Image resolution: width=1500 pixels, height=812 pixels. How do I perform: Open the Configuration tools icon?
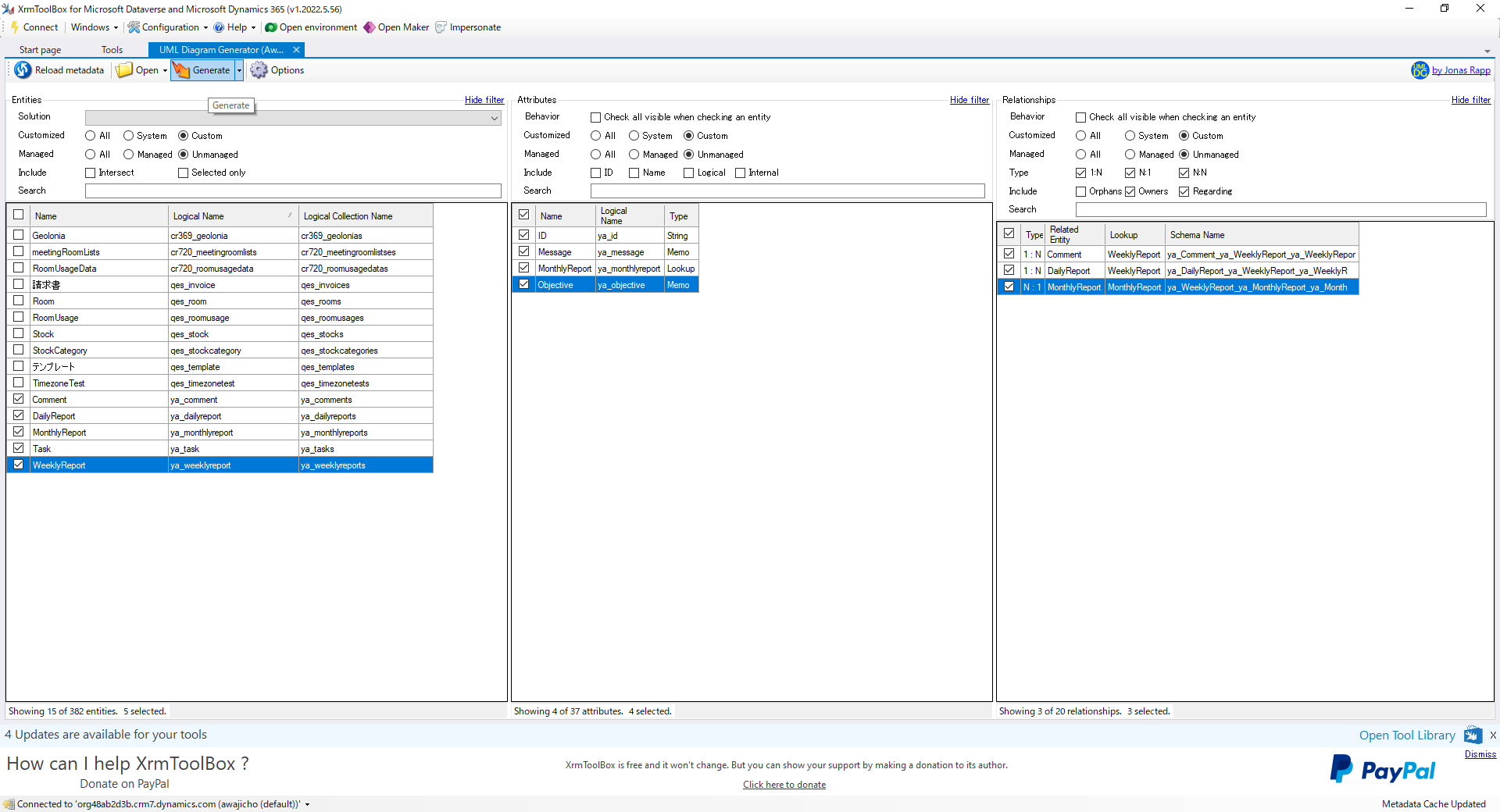coord(134,27)
